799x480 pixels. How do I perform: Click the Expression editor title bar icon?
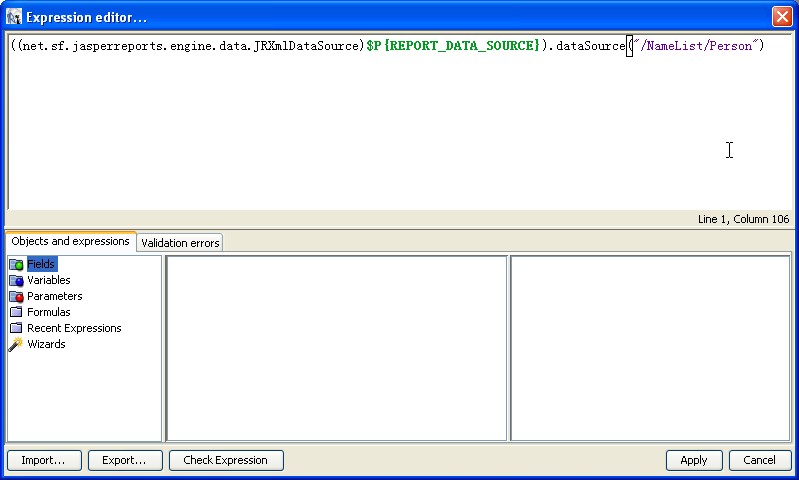[x=14, y=17]
